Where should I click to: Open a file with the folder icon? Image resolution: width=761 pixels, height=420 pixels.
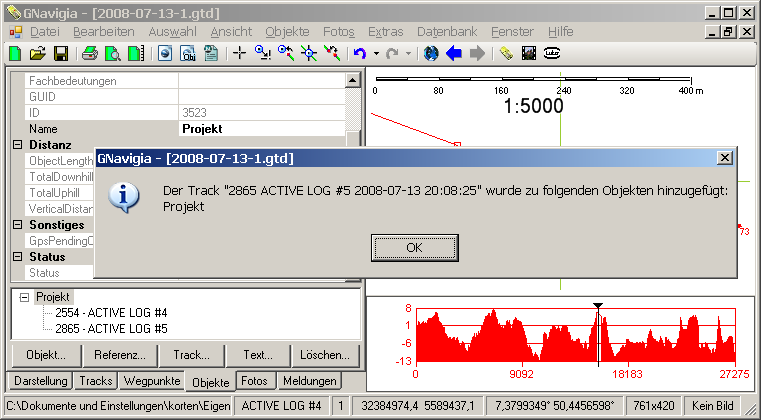(x=38, y=53)
